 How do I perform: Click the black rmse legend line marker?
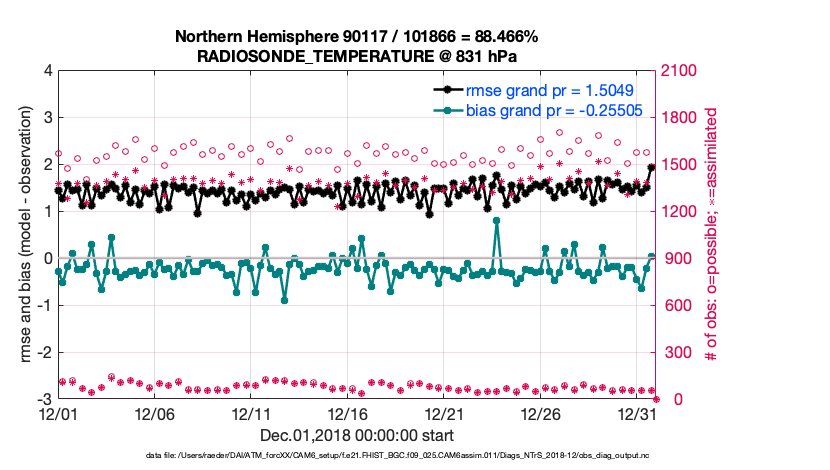449,89
